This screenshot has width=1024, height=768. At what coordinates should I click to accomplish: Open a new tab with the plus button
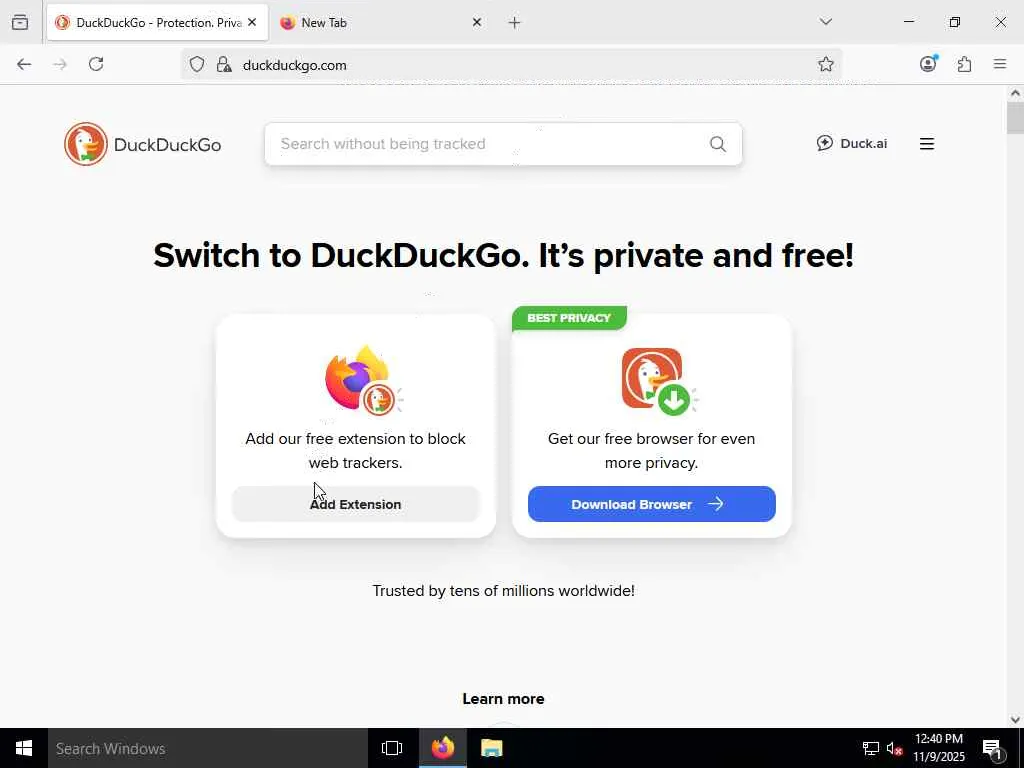click(514, 22)
